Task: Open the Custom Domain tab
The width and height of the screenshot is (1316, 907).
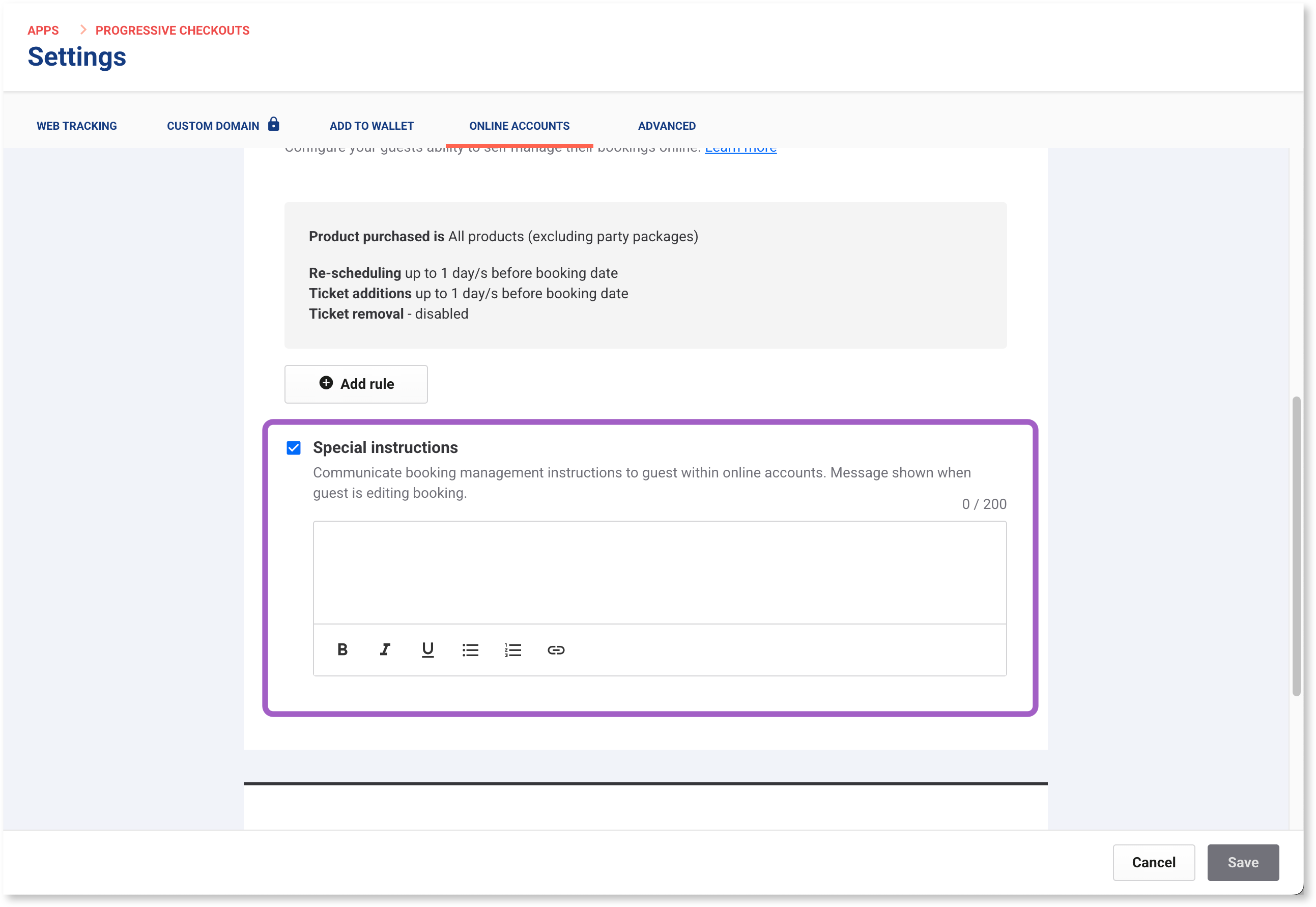Action: [x=213, y=126]
